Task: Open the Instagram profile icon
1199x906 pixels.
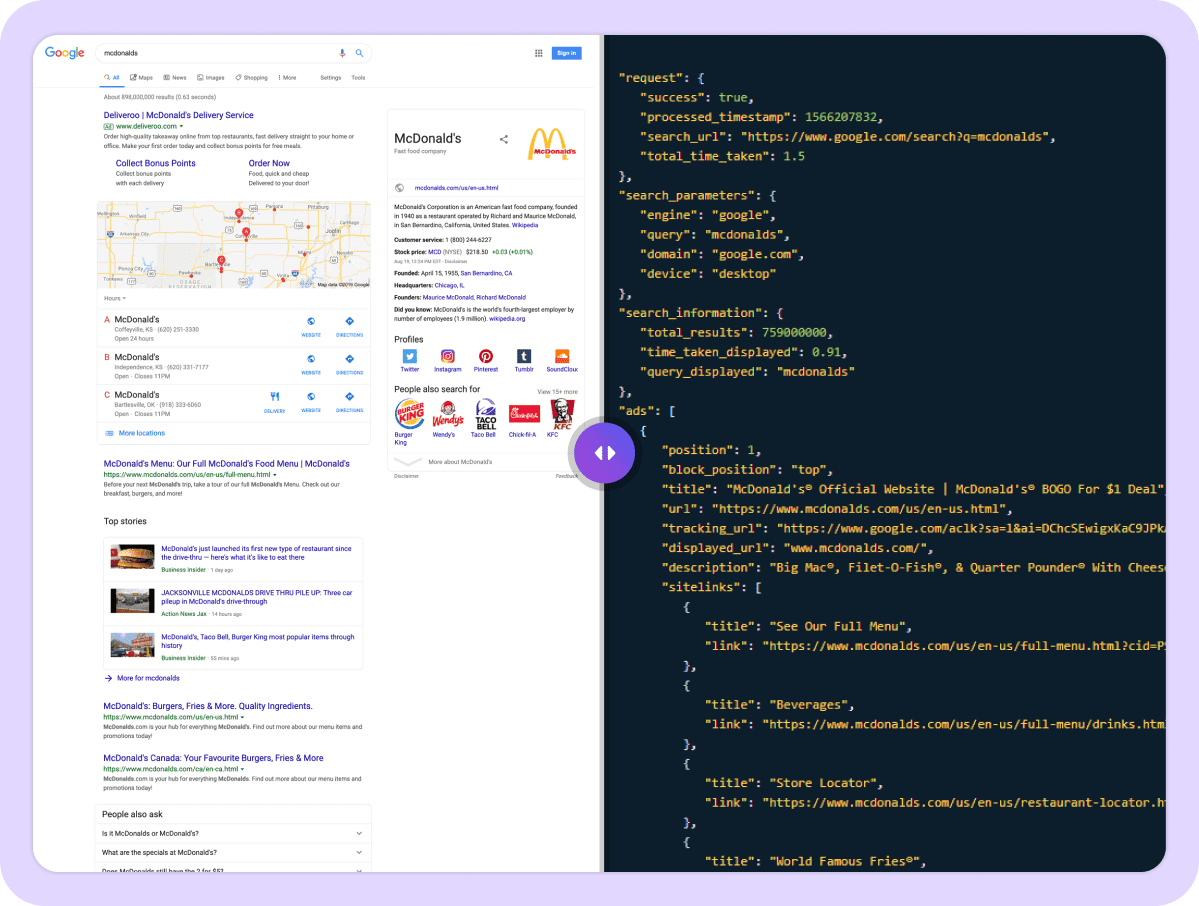Action: 447,356
